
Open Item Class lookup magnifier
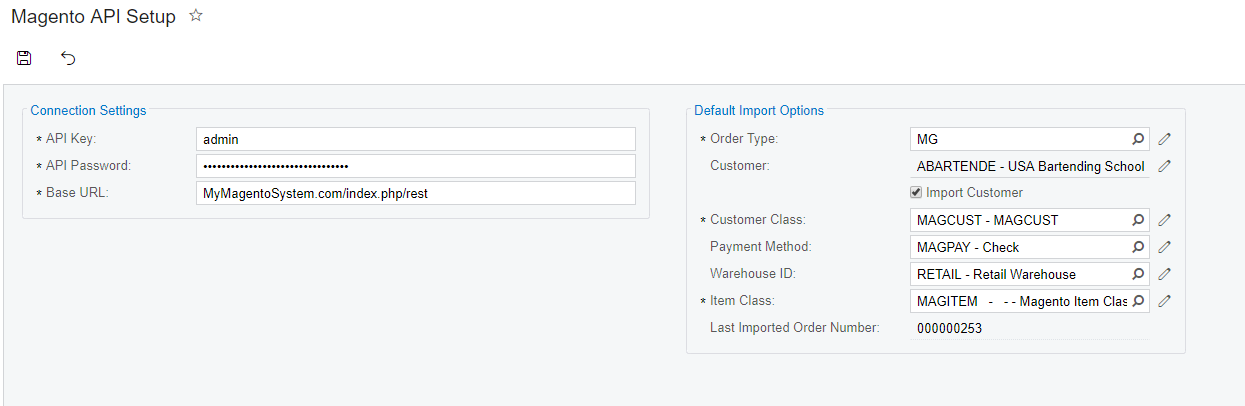tap(1138, 301)
